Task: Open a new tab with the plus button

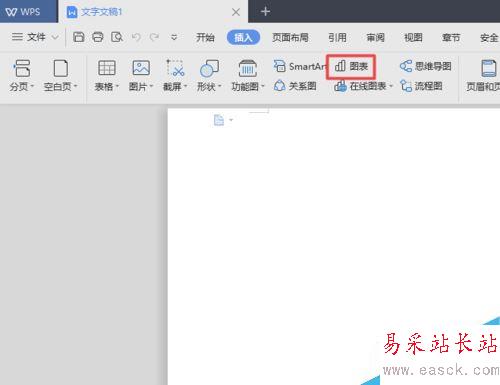Action: (265, 12)
